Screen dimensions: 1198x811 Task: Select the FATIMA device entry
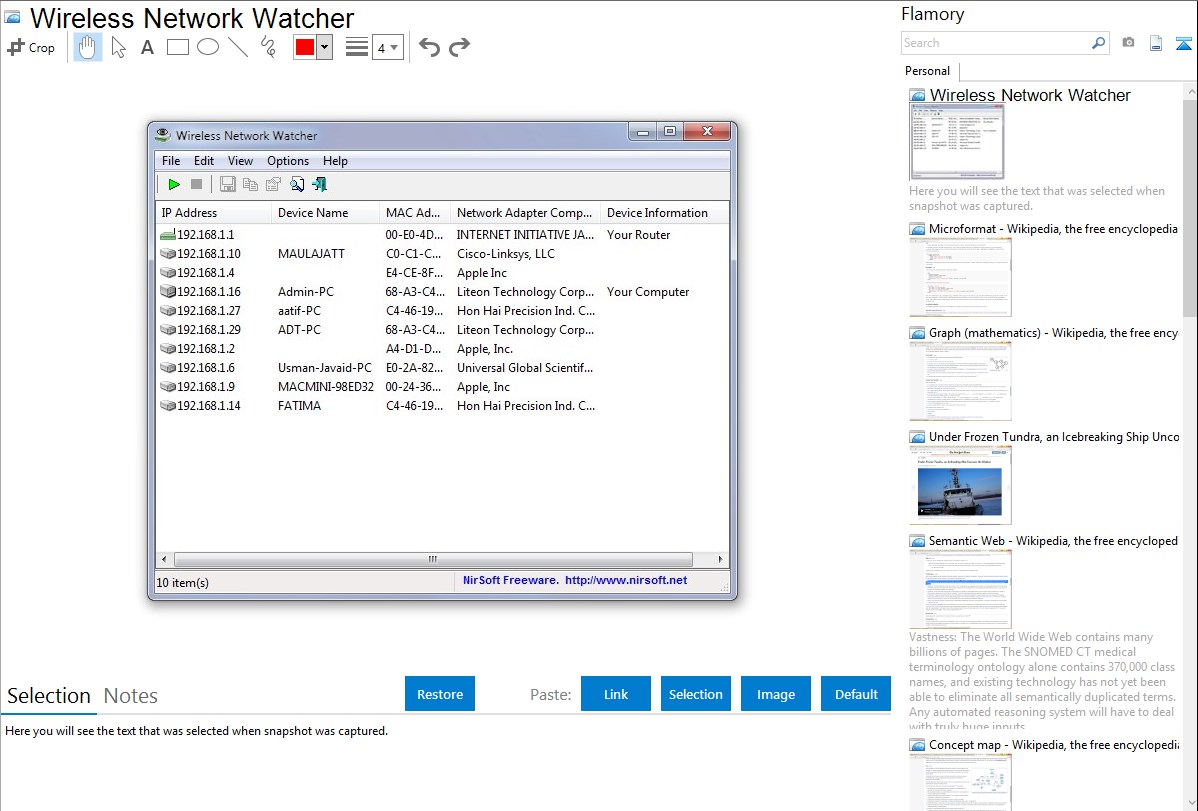tap(300, 406)
